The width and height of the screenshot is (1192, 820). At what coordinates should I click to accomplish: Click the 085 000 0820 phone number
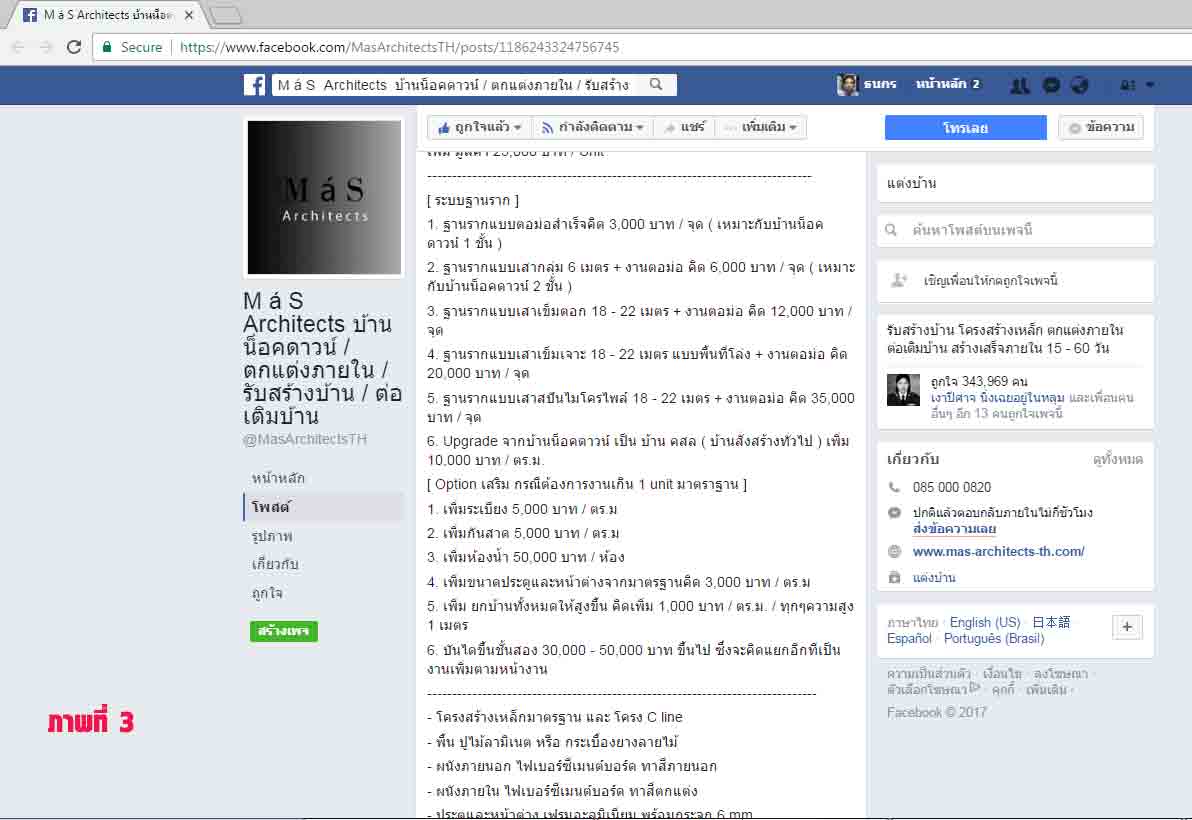(x=952, y=487)
